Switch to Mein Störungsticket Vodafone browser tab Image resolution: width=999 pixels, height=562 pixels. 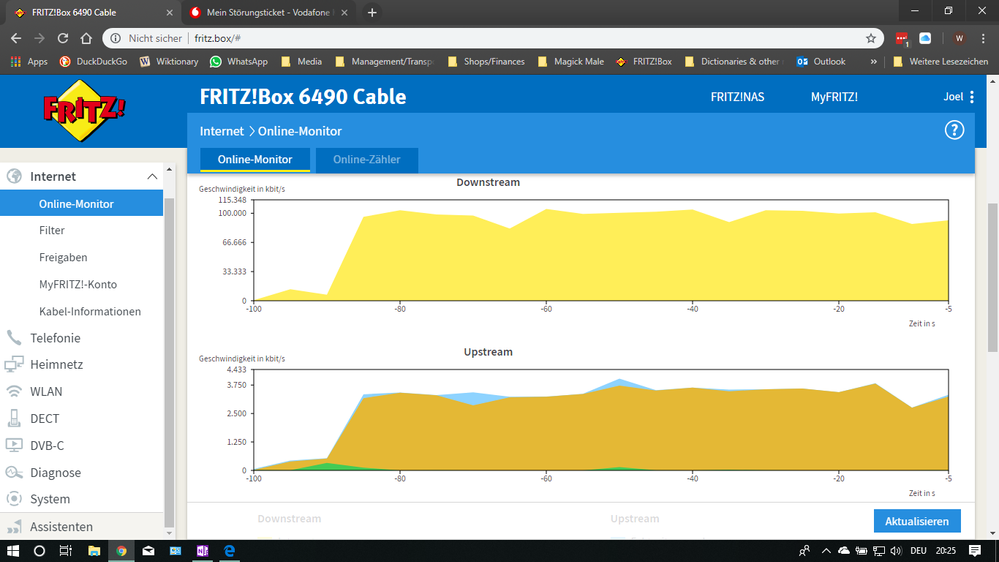point(268,13)
